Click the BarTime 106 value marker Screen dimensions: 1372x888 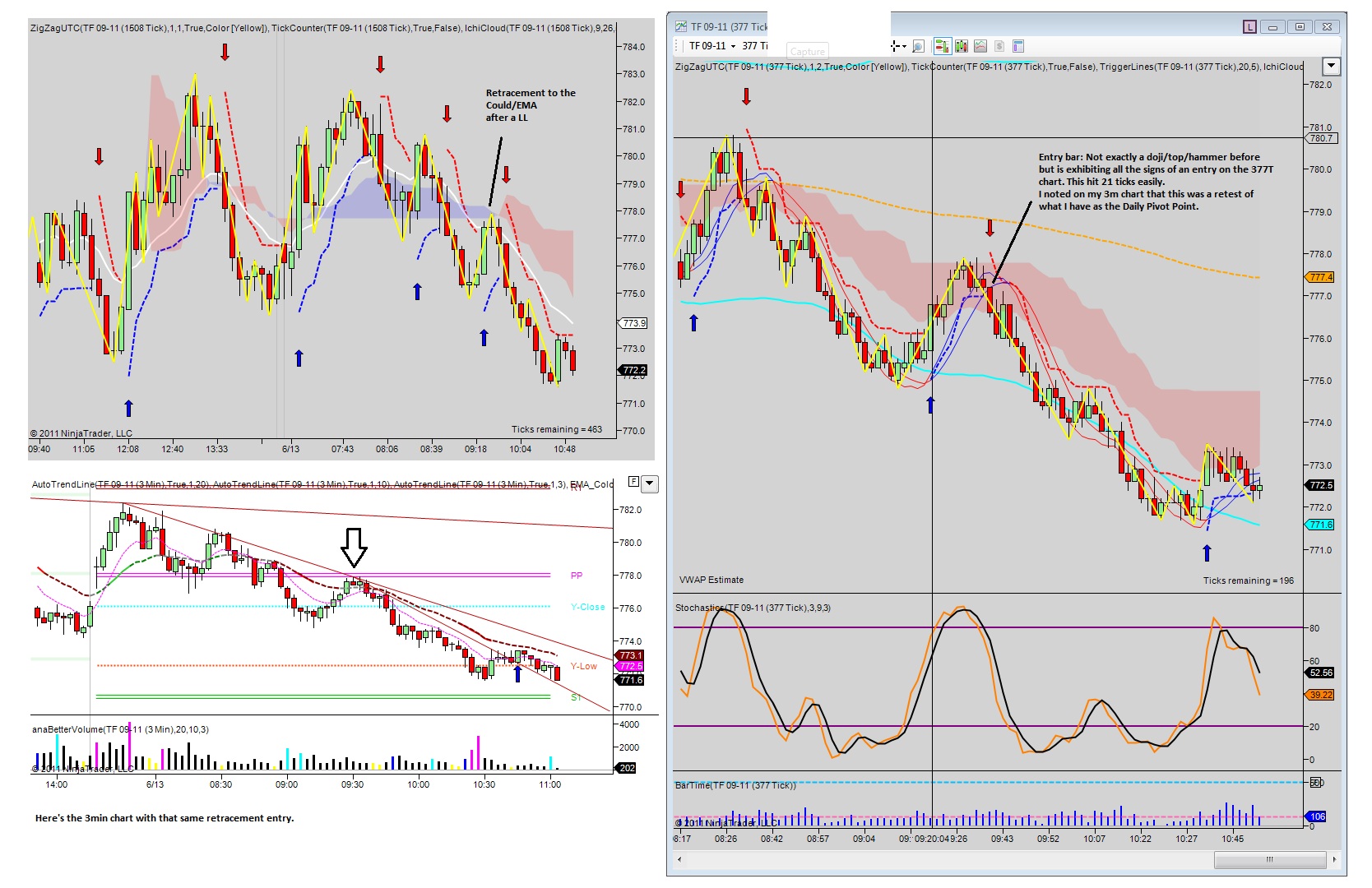click(1317, 816)
